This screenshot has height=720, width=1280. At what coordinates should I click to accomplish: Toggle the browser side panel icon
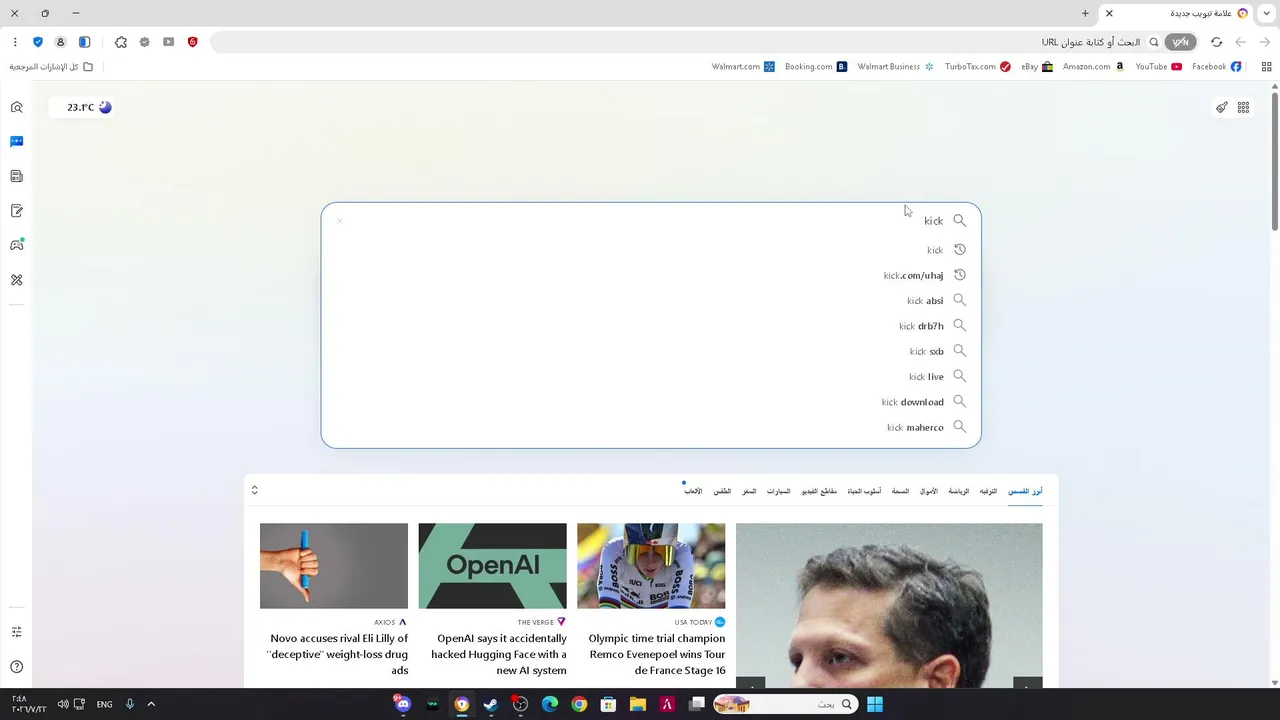(x=85, y=42)
